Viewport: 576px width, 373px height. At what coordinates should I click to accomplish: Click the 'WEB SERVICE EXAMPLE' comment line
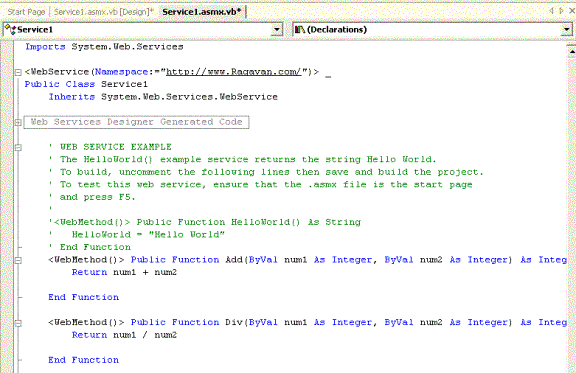coord(110,147)
